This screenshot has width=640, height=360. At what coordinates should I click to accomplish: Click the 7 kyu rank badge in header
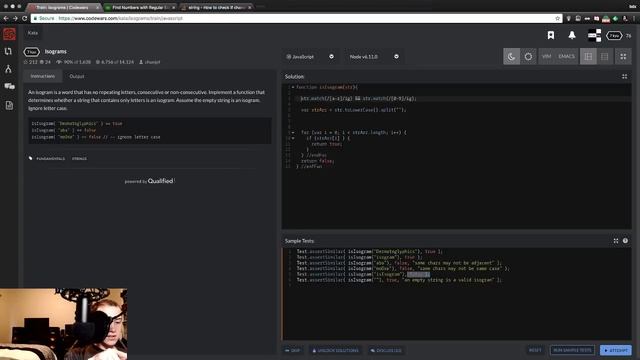pos(614,36)
